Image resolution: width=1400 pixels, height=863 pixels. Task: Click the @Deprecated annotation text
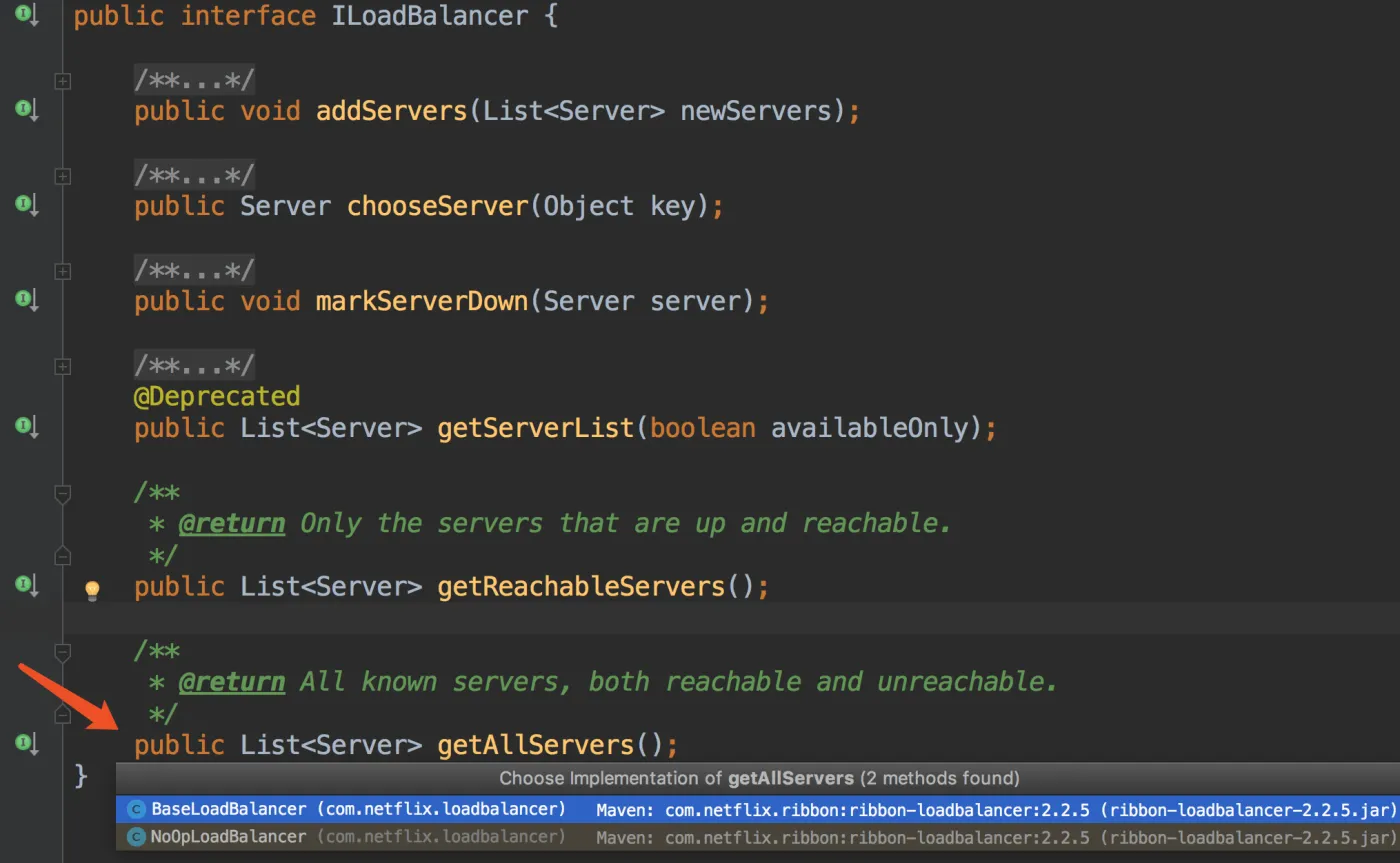click(217, 396)
